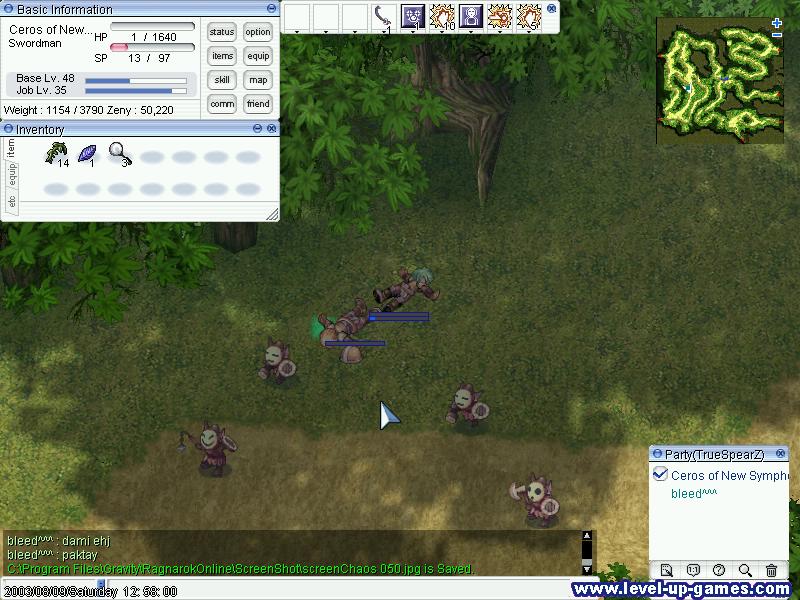Viewport: 800px width, 600px height.
Task: Click the party window magnifier icon
Action: point(745,570)
